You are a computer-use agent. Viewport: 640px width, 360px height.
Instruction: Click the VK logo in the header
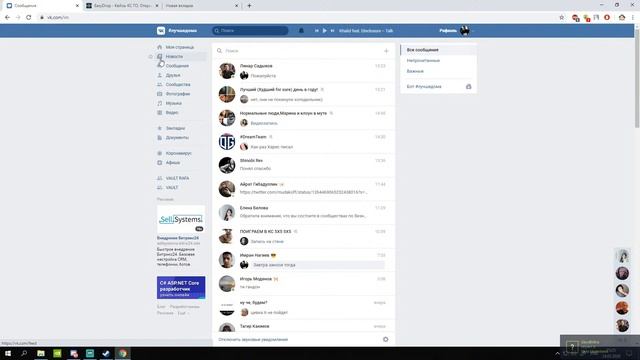(x=161, y=31)
